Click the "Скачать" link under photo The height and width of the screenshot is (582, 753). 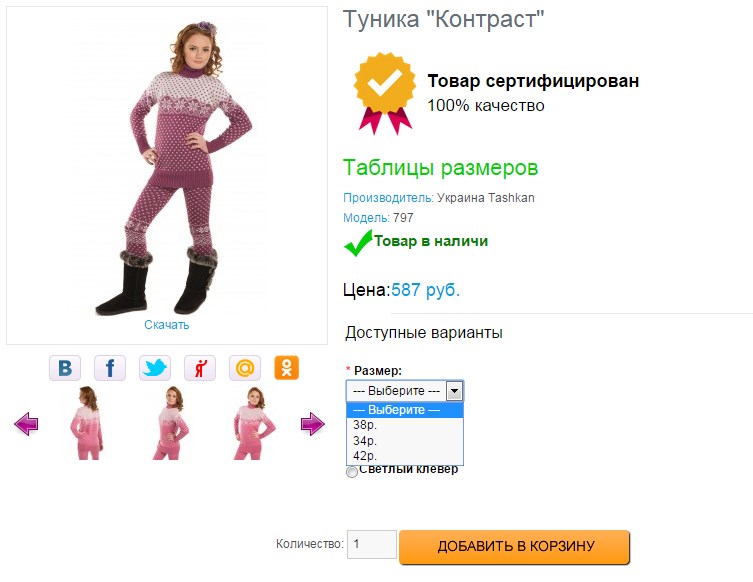point(166,325)
